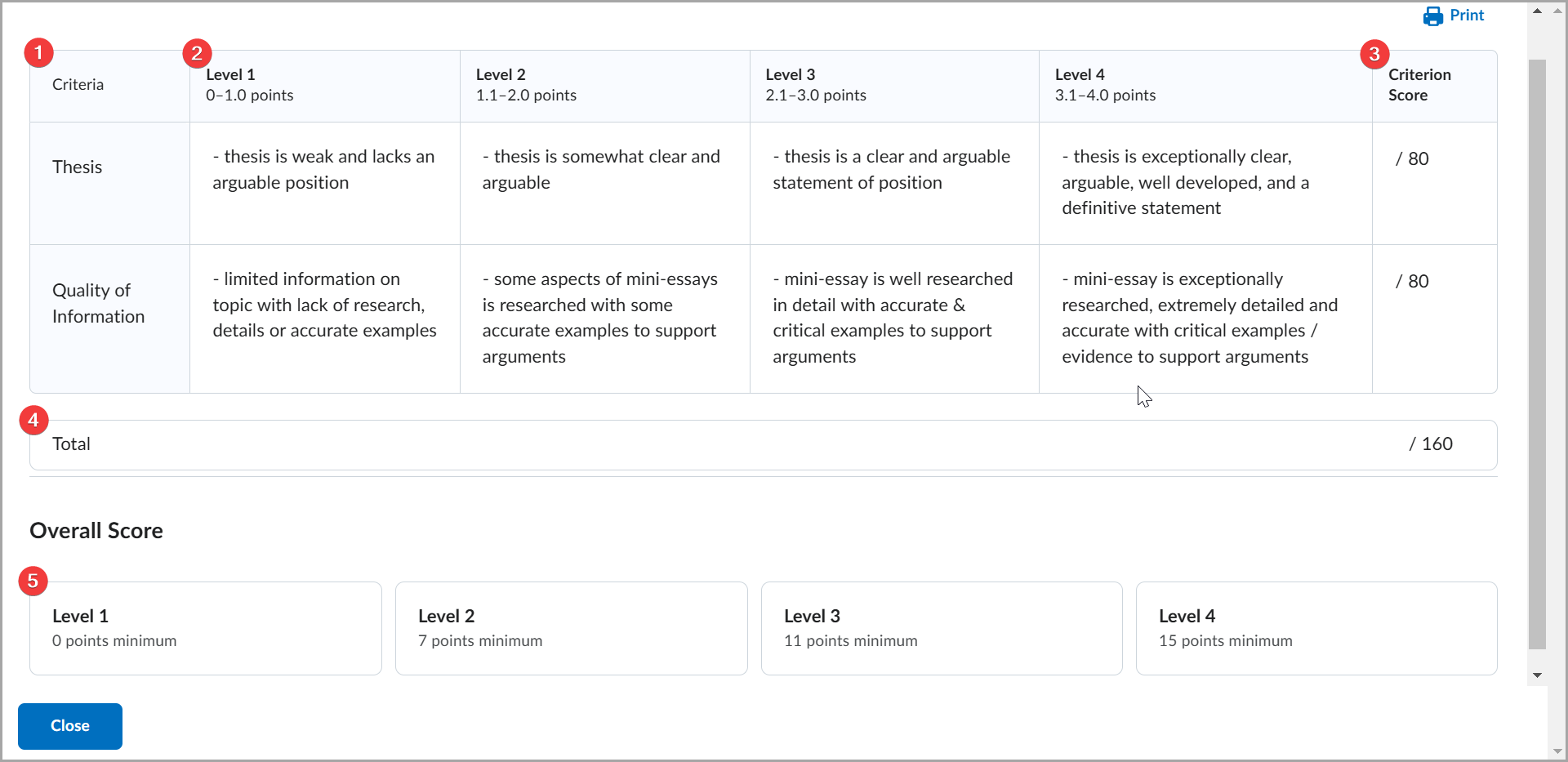
Task: Close the rubric dialog with Close button
Action: (70, 726)
